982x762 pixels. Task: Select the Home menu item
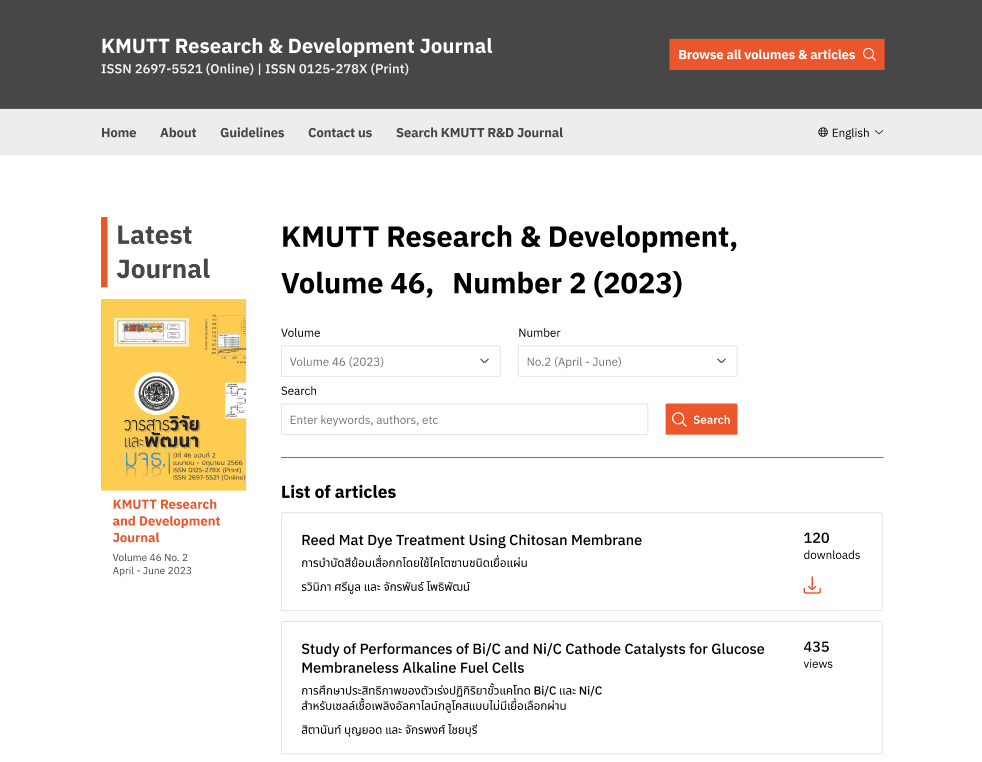click(x=118, y=132)
